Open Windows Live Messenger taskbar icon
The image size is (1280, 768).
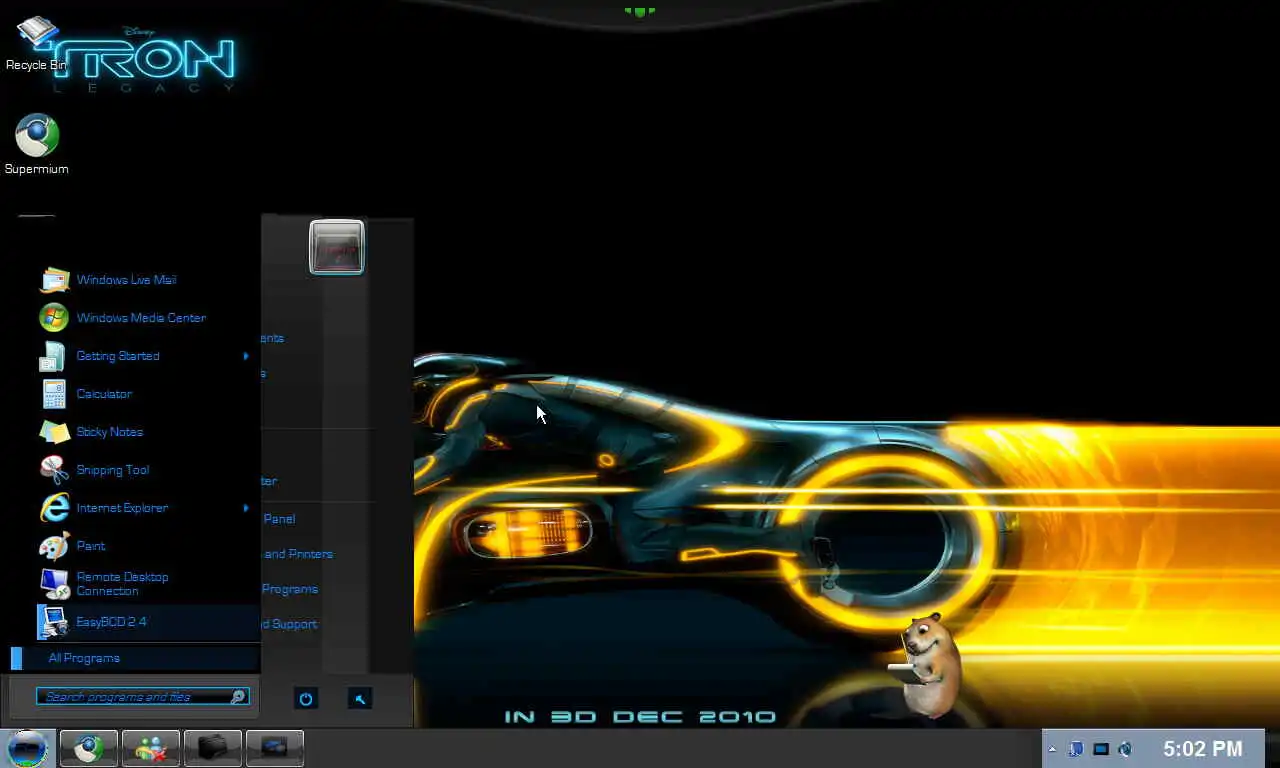151,748
